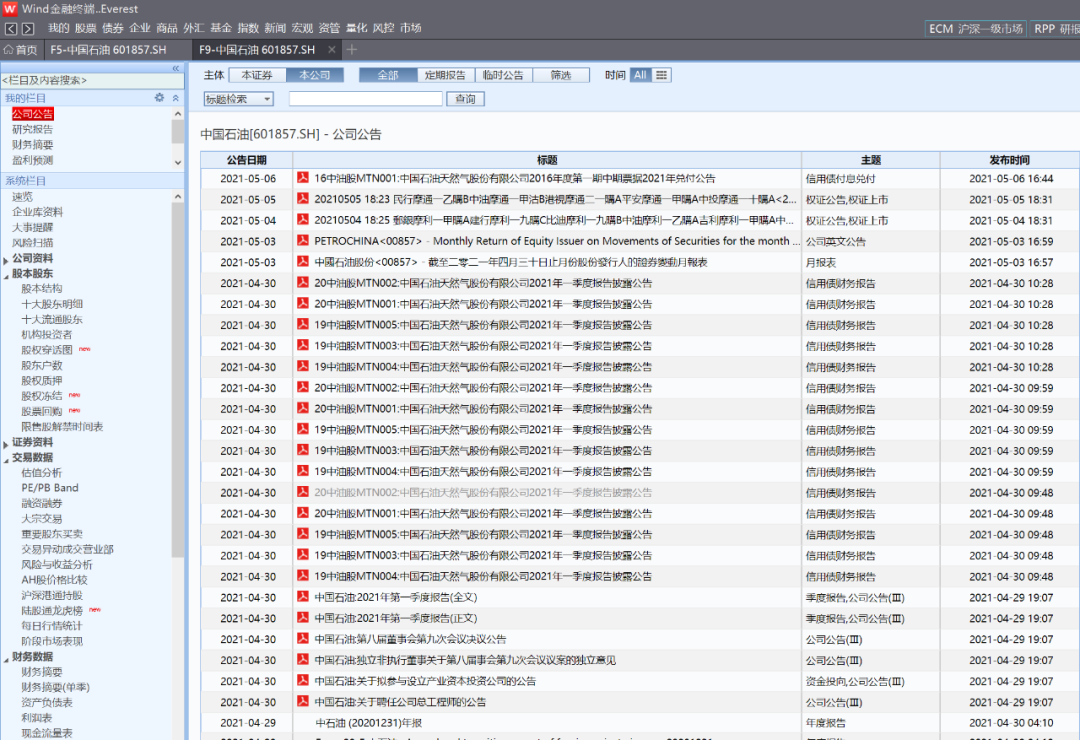Collapse 股本股东 tree section

pos(6,275)
